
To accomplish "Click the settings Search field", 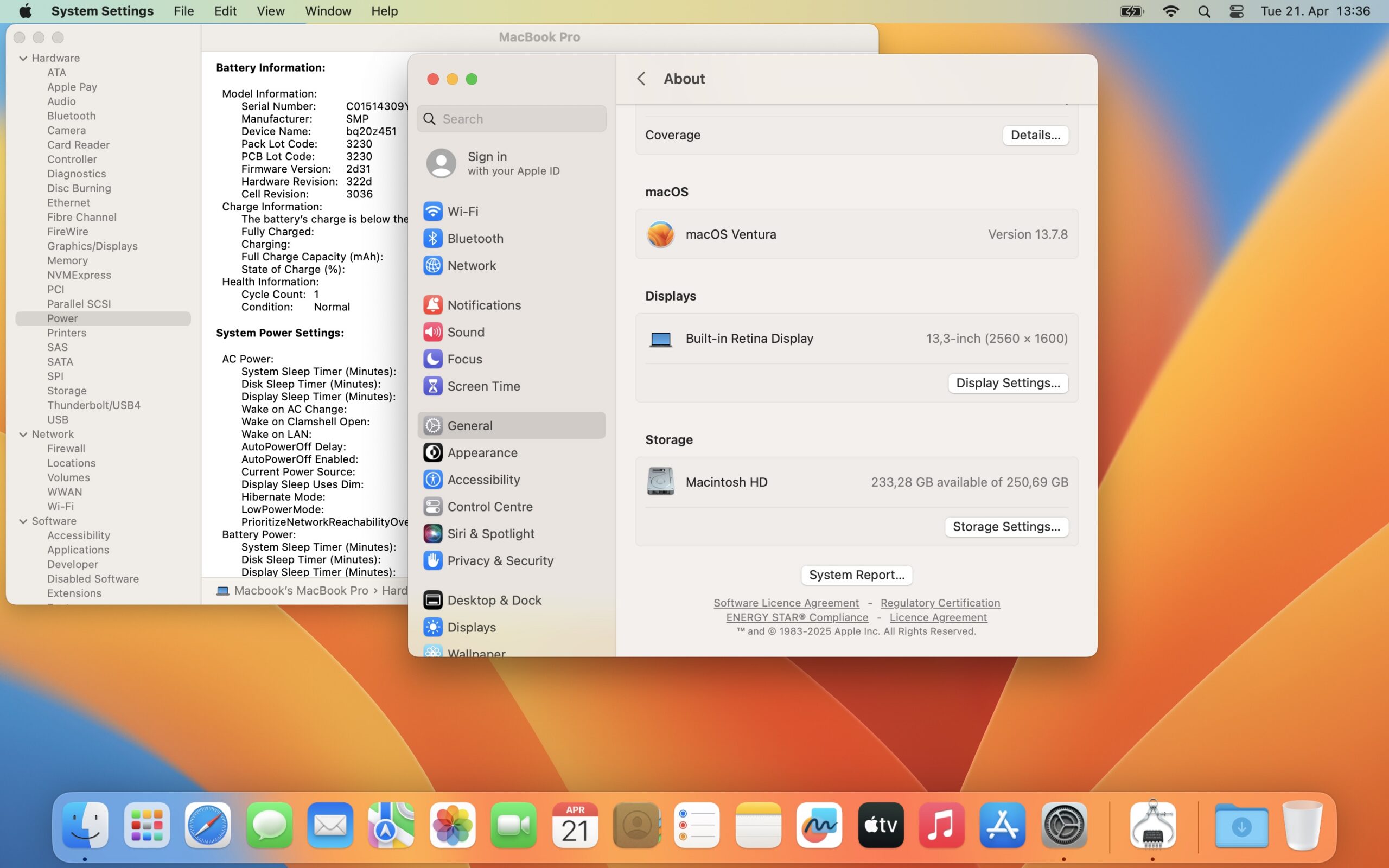I will click(x=519, y=119).
